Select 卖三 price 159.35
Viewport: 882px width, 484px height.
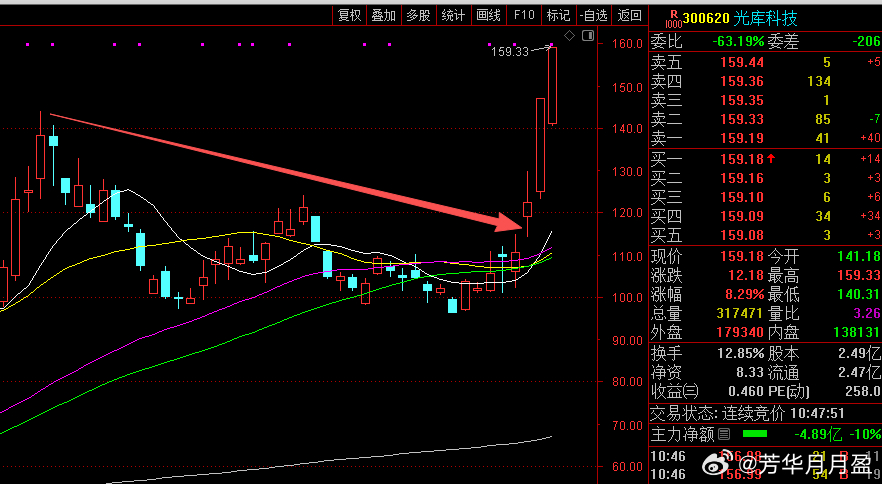[742, 101]
